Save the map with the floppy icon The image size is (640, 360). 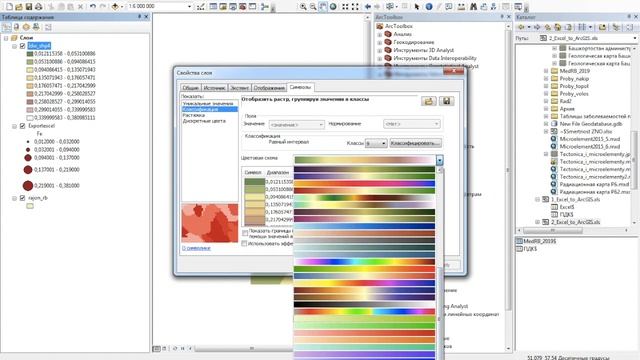pyautogui.click(x=29, y=7)
